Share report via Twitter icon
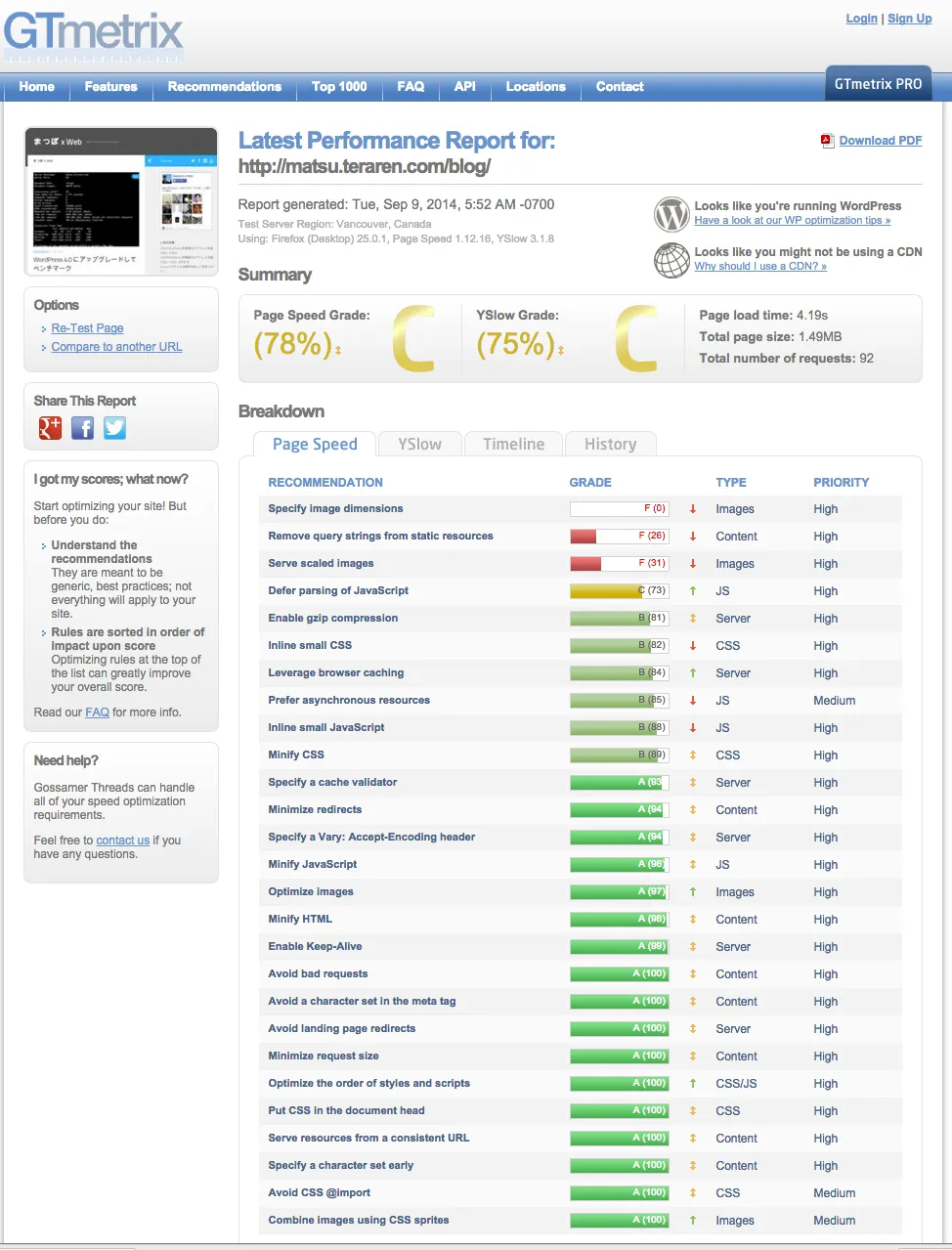This screenshot has height=1250, width=952. coord(115,428)
